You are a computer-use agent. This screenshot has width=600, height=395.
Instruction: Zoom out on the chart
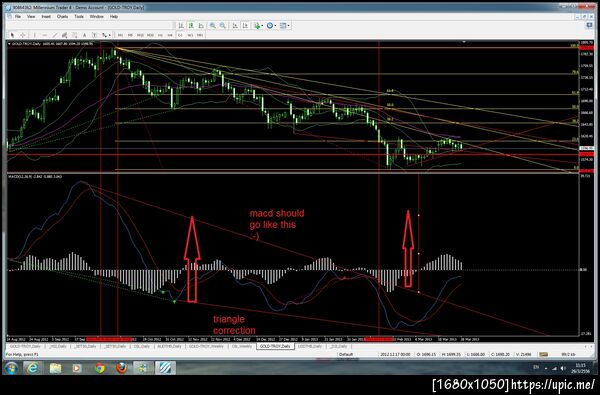[x=222, y=26]
